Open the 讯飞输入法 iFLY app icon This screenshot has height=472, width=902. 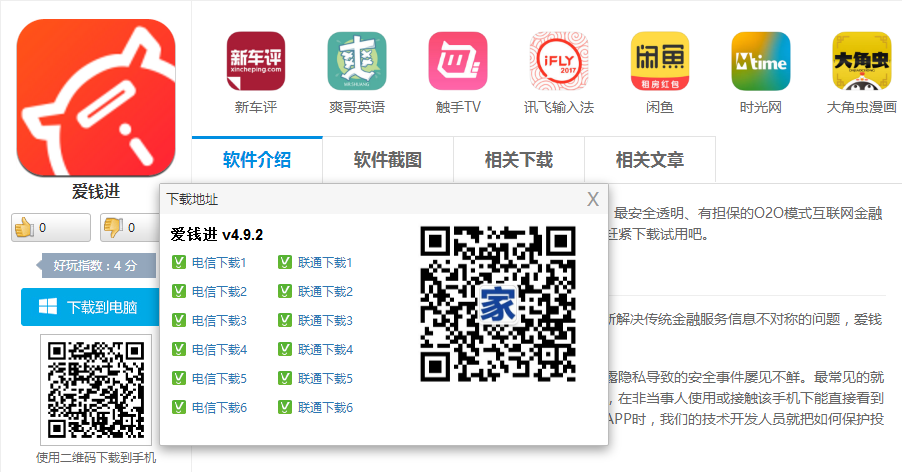(559, 62)
